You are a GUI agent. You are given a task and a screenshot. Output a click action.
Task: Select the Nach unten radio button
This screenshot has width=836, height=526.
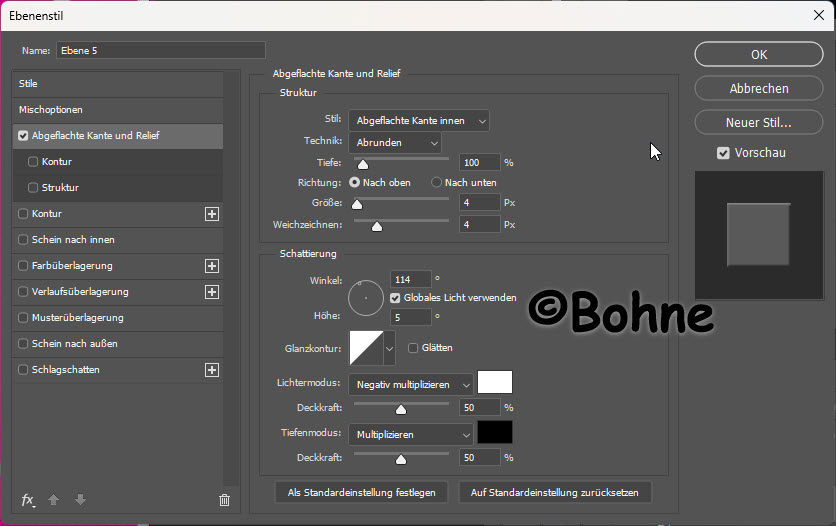point(436,183)
